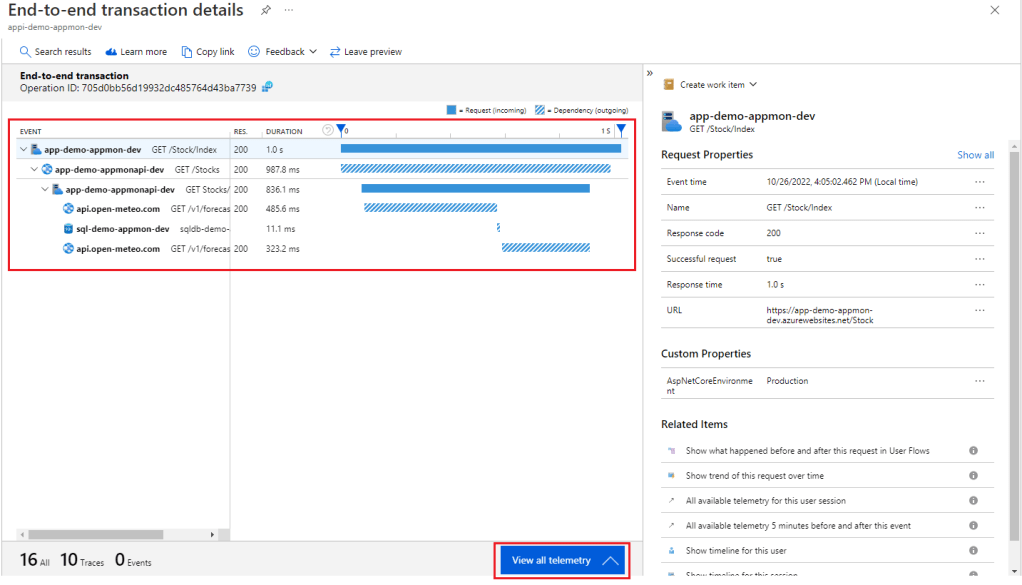This screenshot has height=585, width=1022.
Task: Click the View all telemetry button
Action: click(x=564, y=561)
